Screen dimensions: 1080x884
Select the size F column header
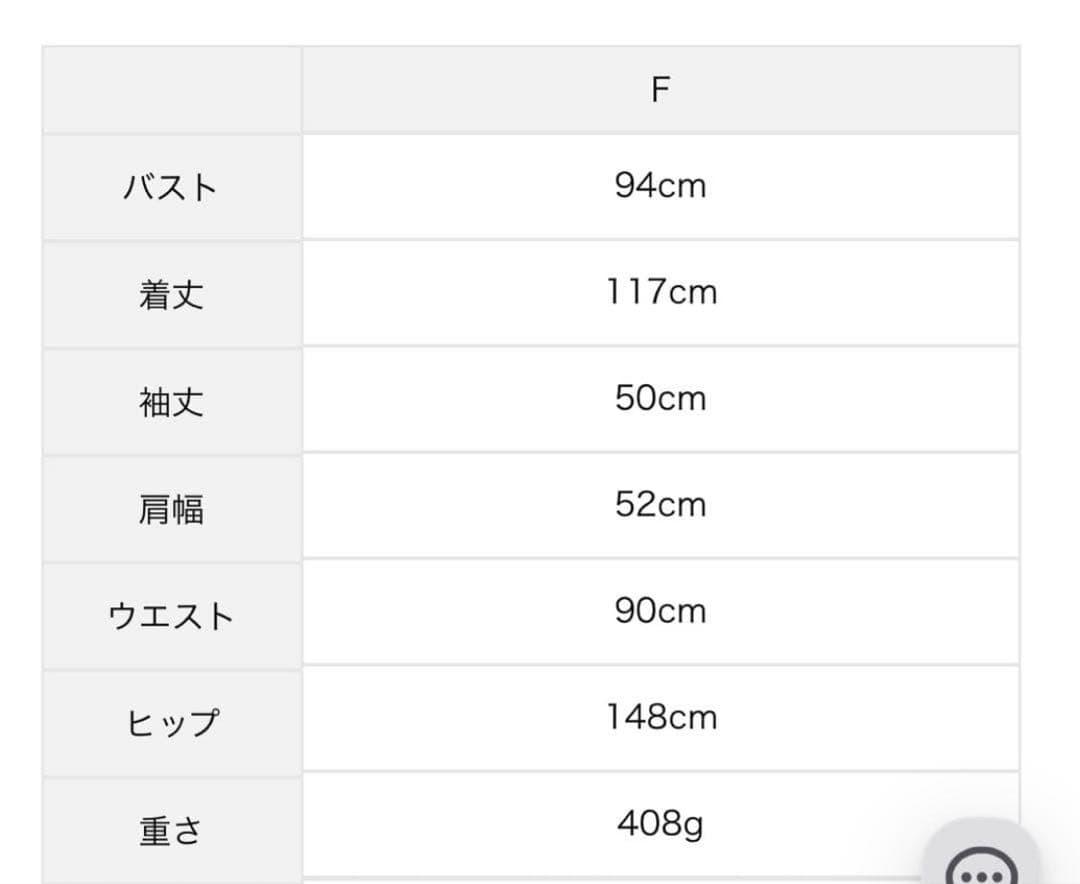tap(660, 87)
